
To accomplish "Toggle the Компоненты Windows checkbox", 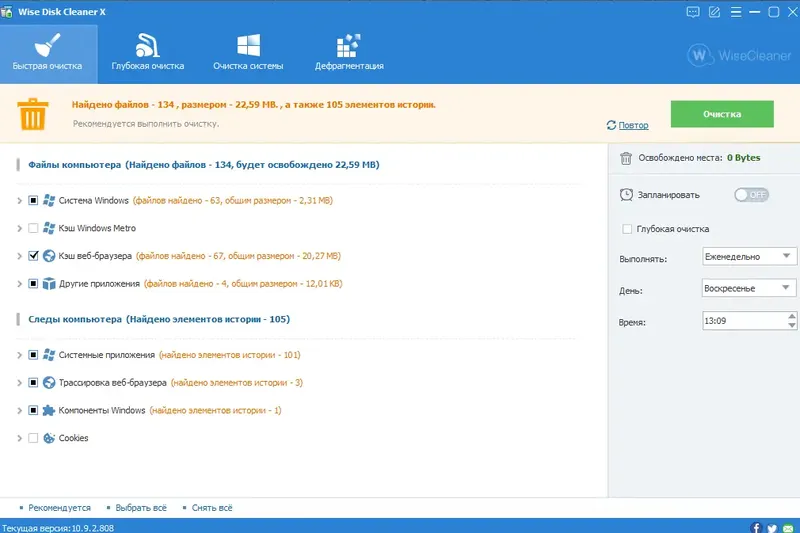I will [33, 410].
